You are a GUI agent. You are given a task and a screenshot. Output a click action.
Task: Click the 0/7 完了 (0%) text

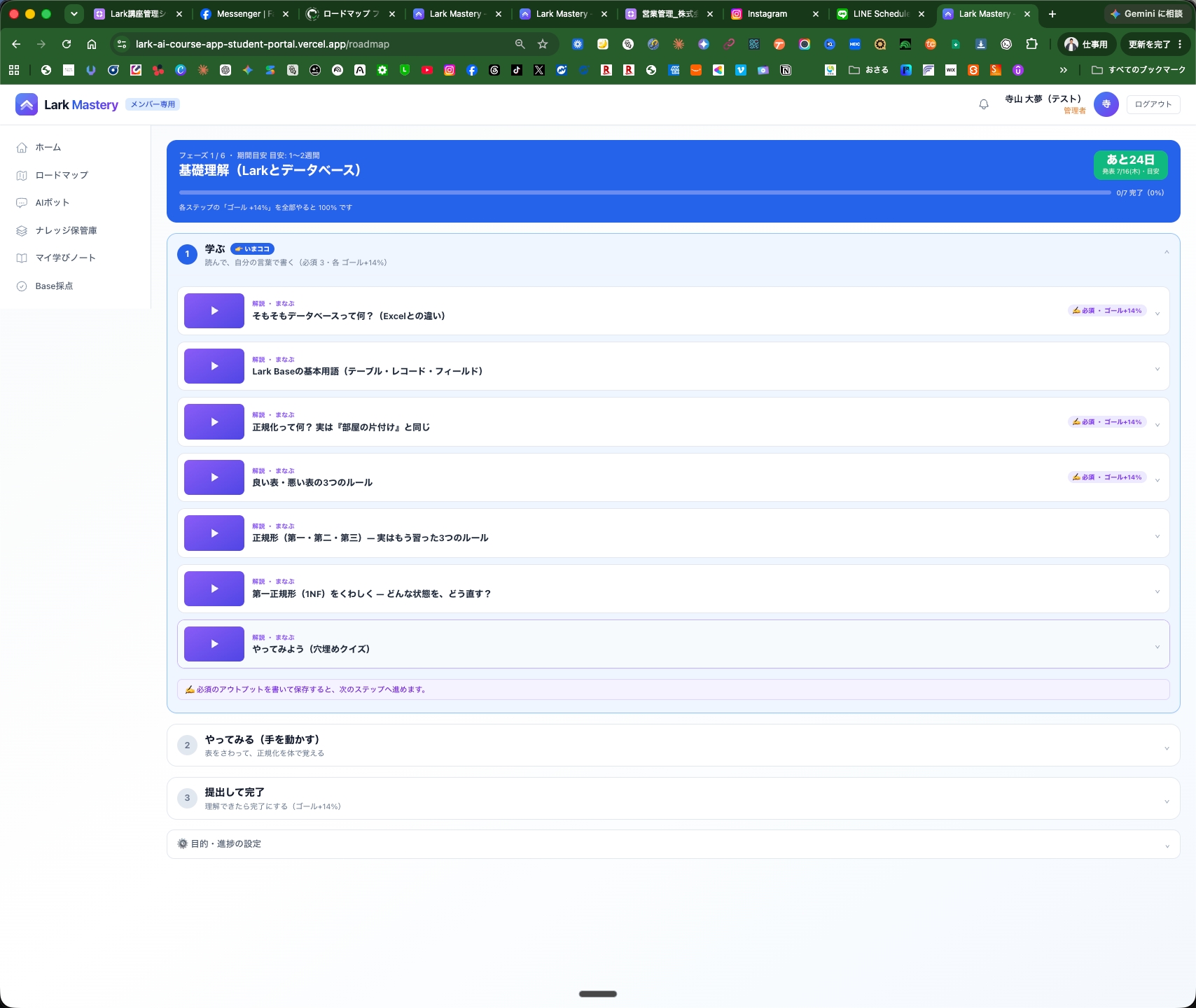(1140, 192)
